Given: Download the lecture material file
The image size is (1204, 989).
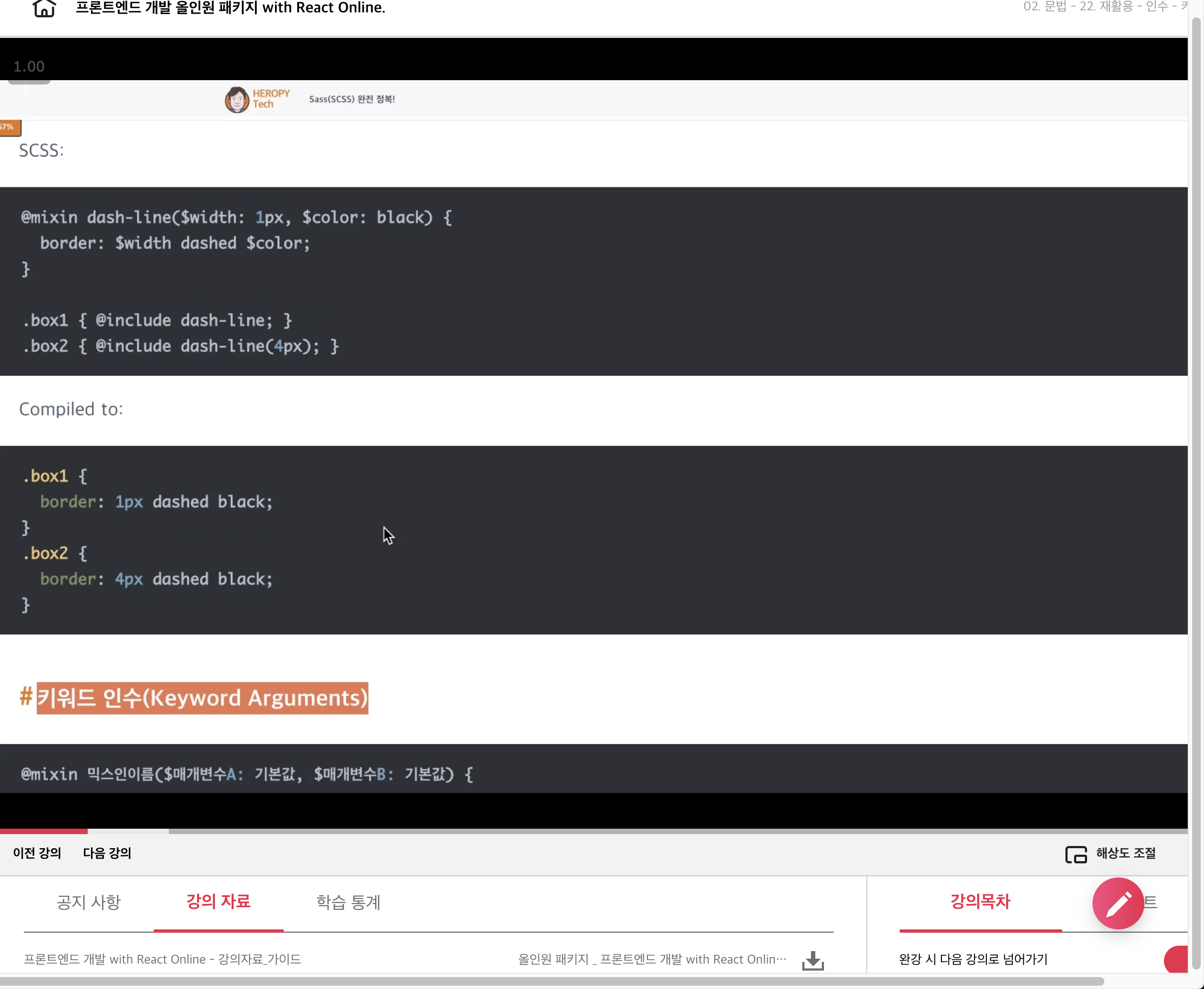Looking at the screenshot, I should click(x=812, y=960).
